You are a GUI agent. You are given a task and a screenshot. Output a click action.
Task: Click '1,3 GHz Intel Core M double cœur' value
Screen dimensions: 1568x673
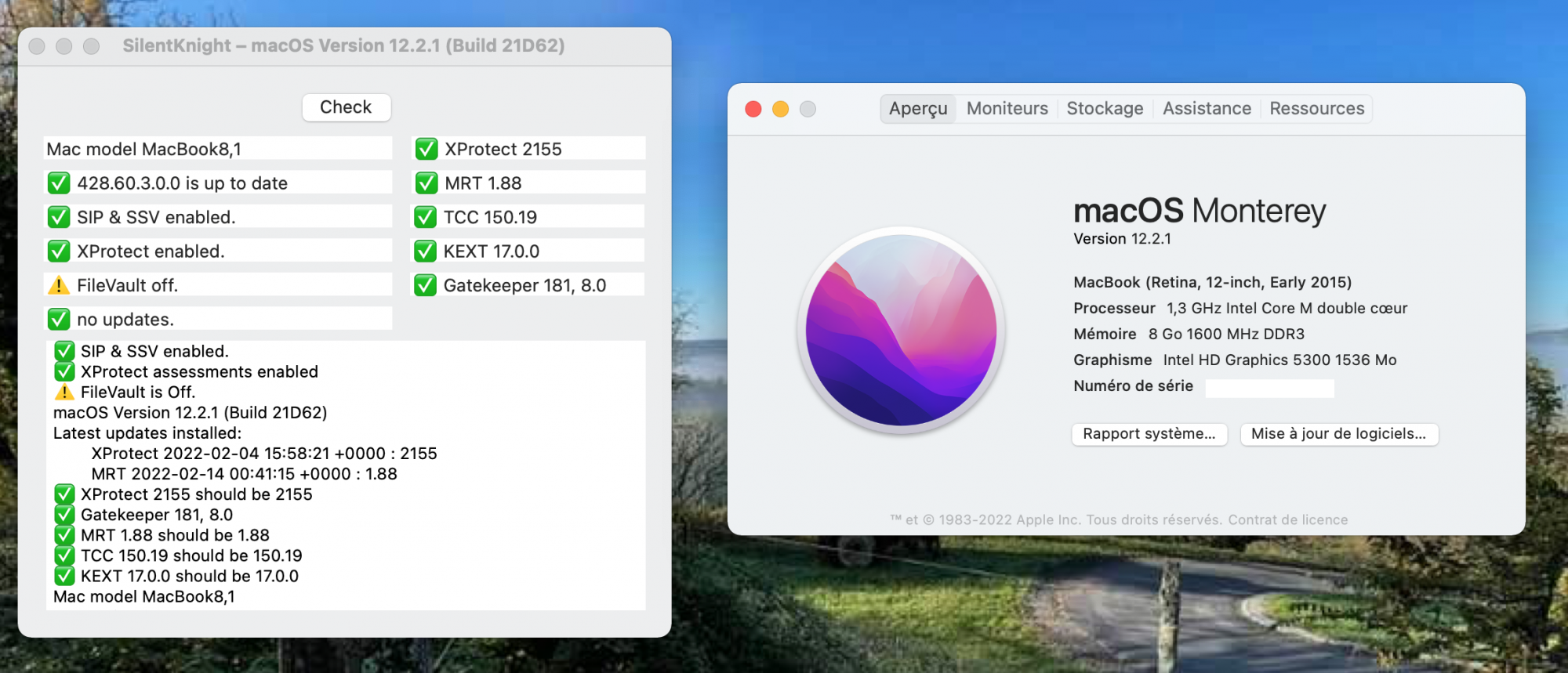tap(1287, 308)
